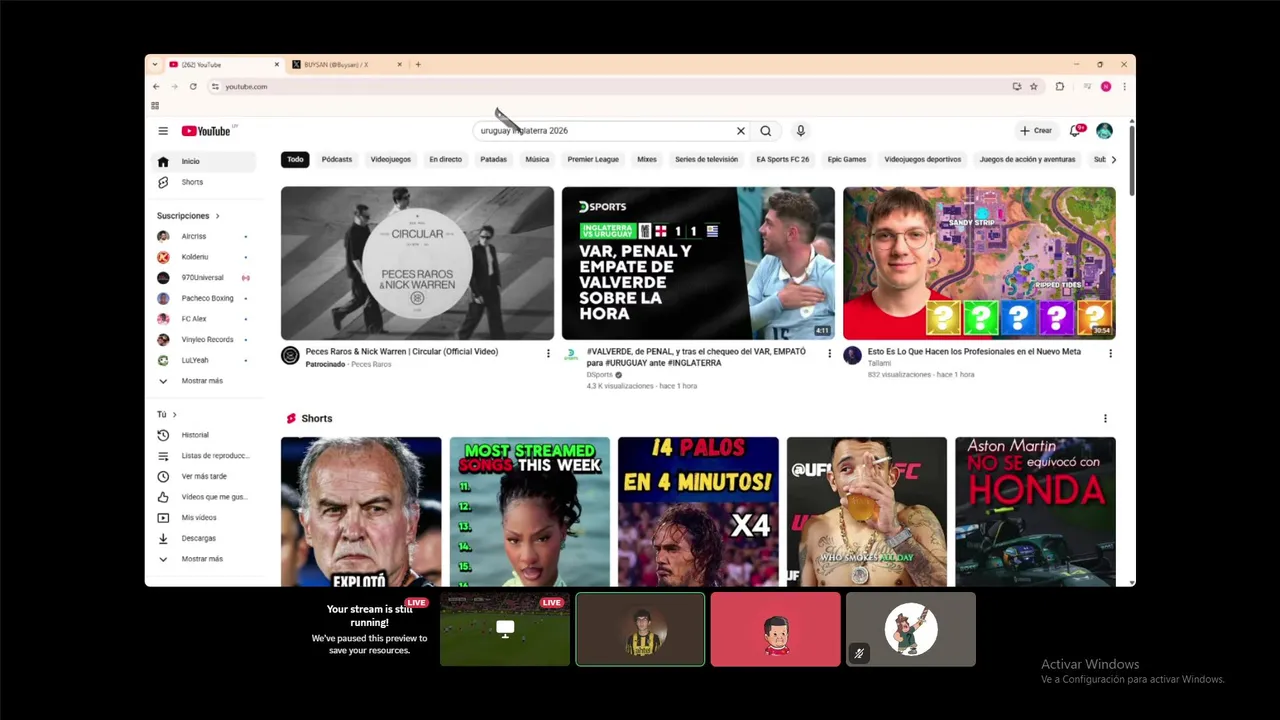Viewport: 1280px width, 720px height.
Task: Select the Videojuegos filter chip
Action: pos(391,159)
